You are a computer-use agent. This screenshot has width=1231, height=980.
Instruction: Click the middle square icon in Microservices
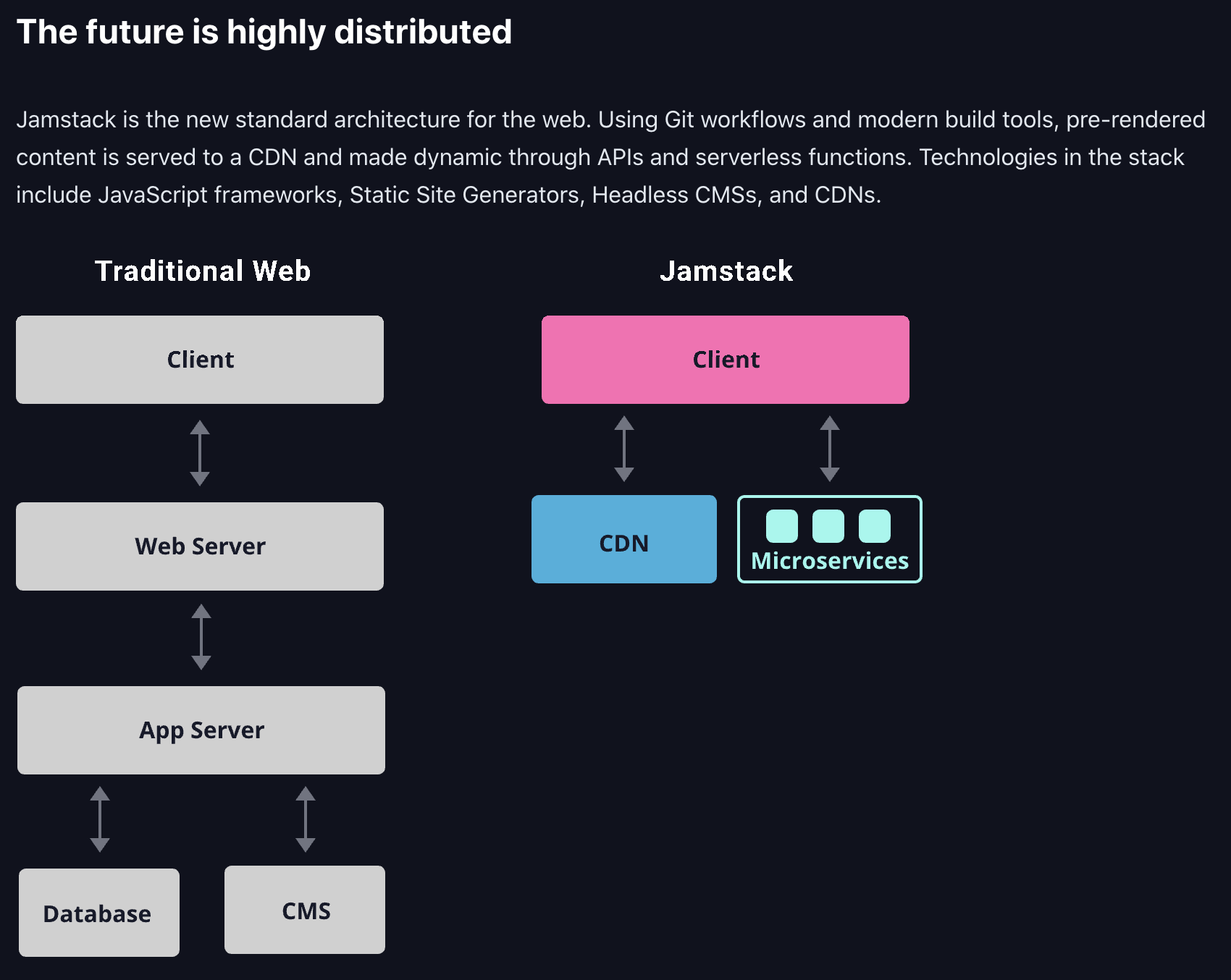click(x=828, y=526)
